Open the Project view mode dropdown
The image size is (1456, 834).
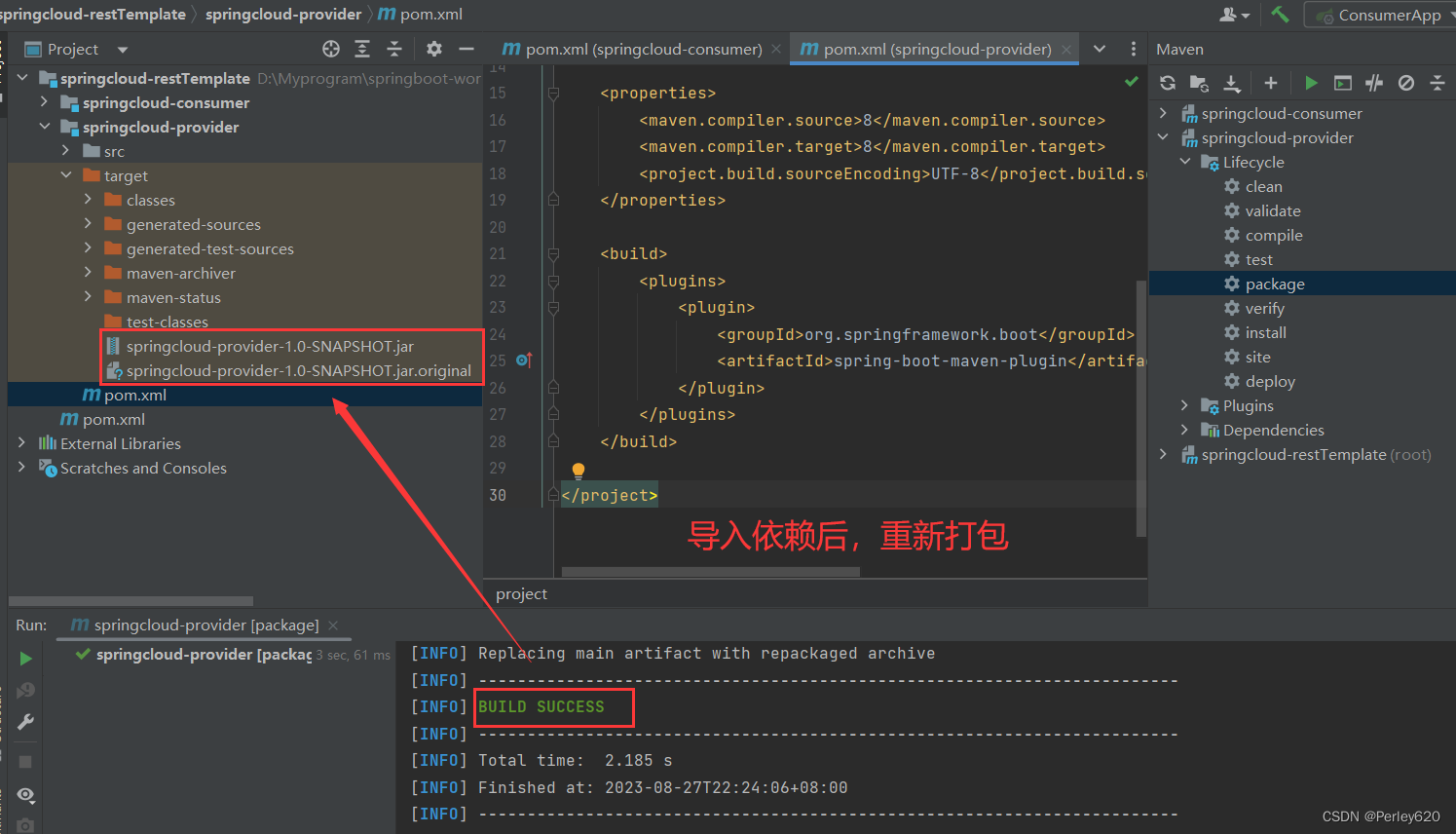[123, 50]
